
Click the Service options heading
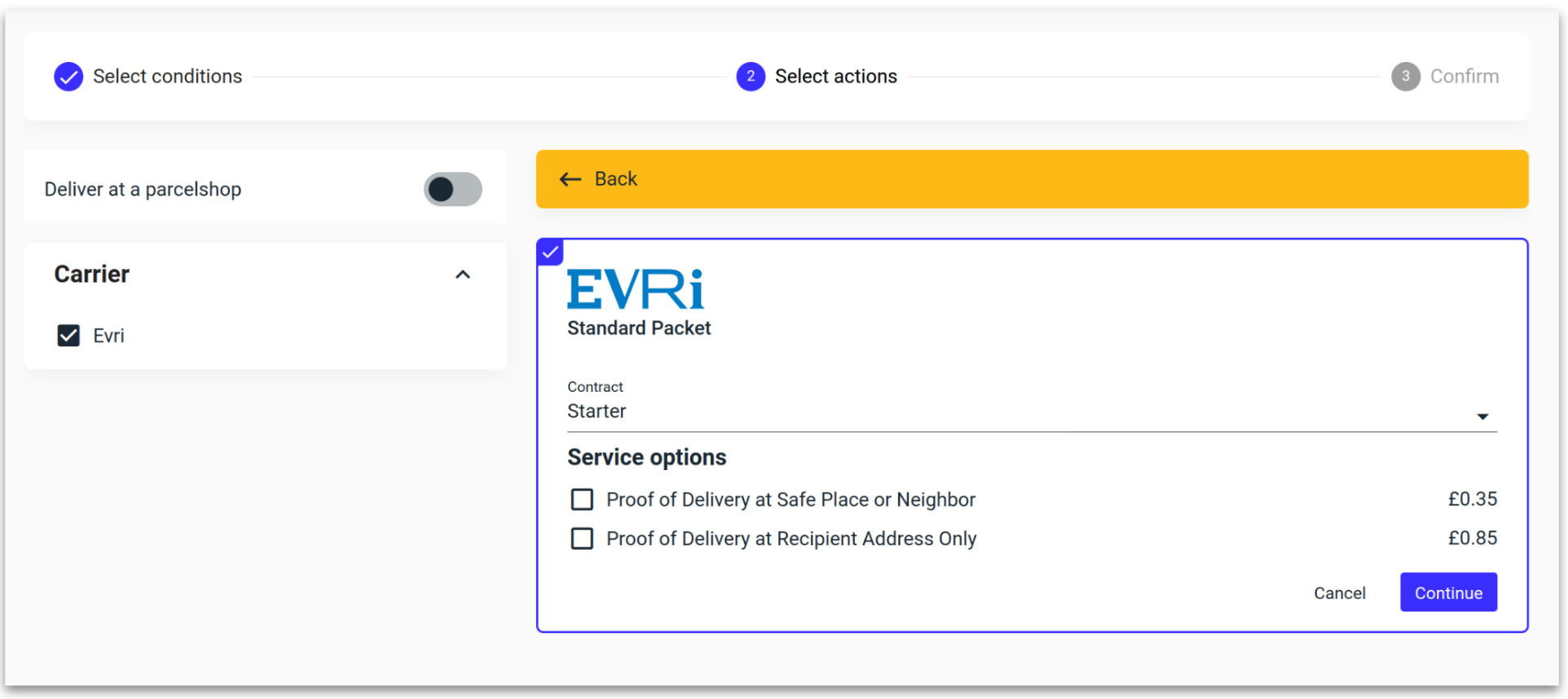click(x=646, y=458)
